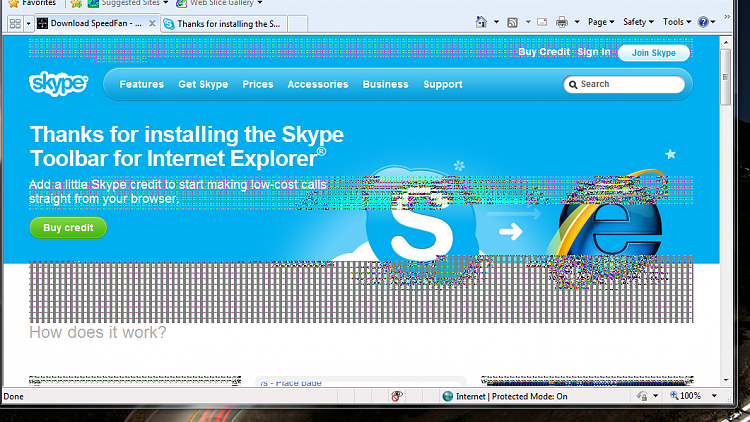Click the vertical scrollbar thumb
The width and height of the screenshot is (750, 422).
[726, 77]
